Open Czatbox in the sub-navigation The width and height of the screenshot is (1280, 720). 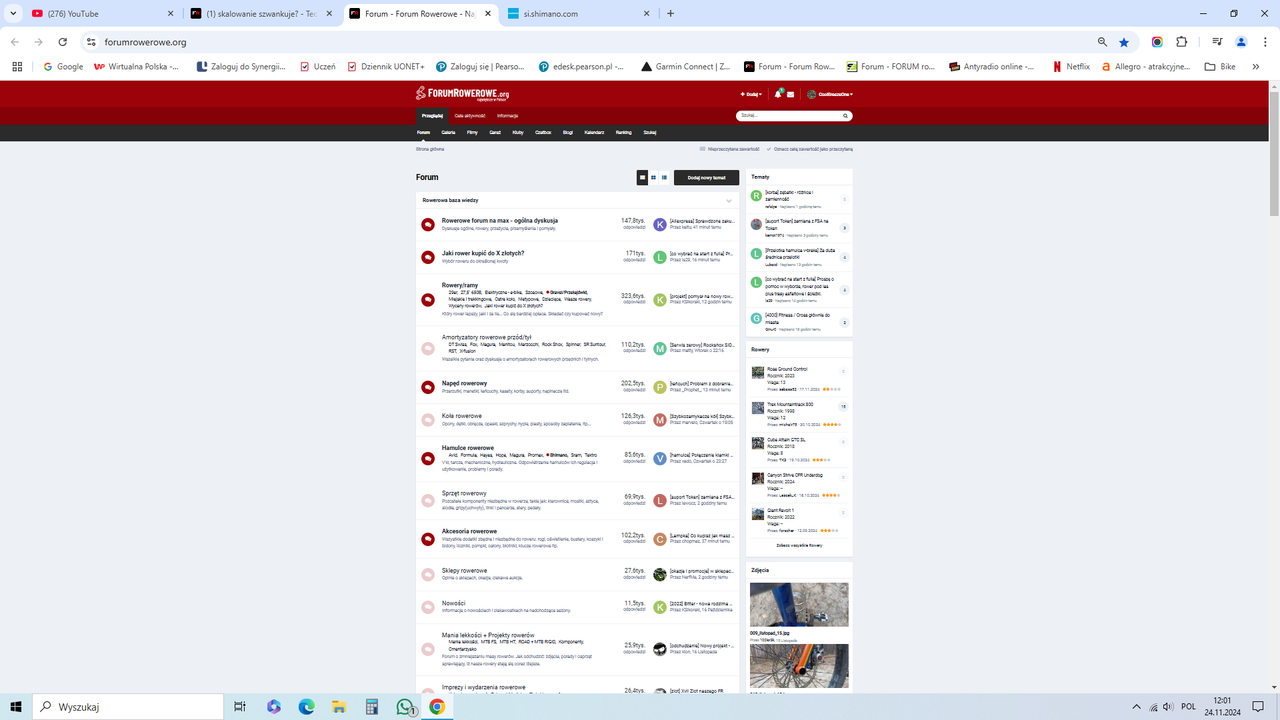pyautogui.click(x=543, y=132)
